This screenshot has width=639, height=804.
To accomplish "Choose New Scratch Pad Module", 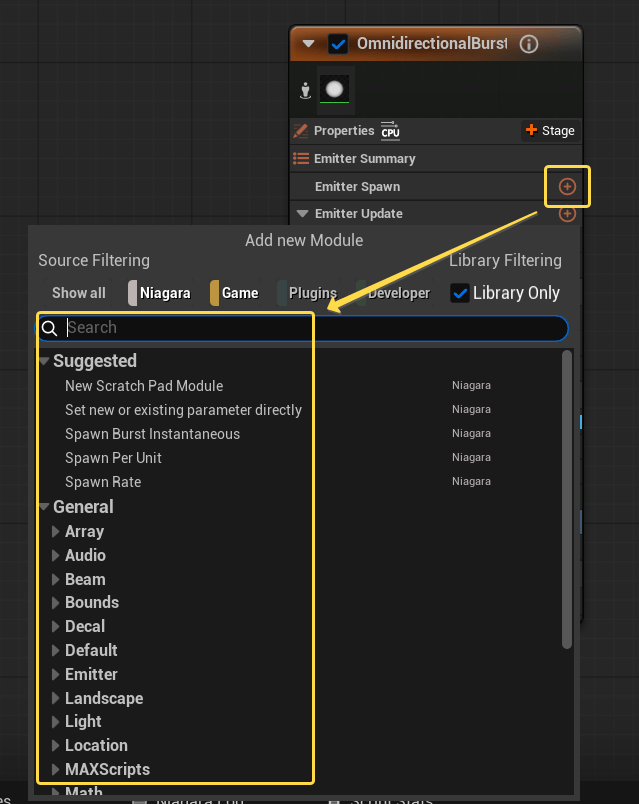I will click(144, 386).
